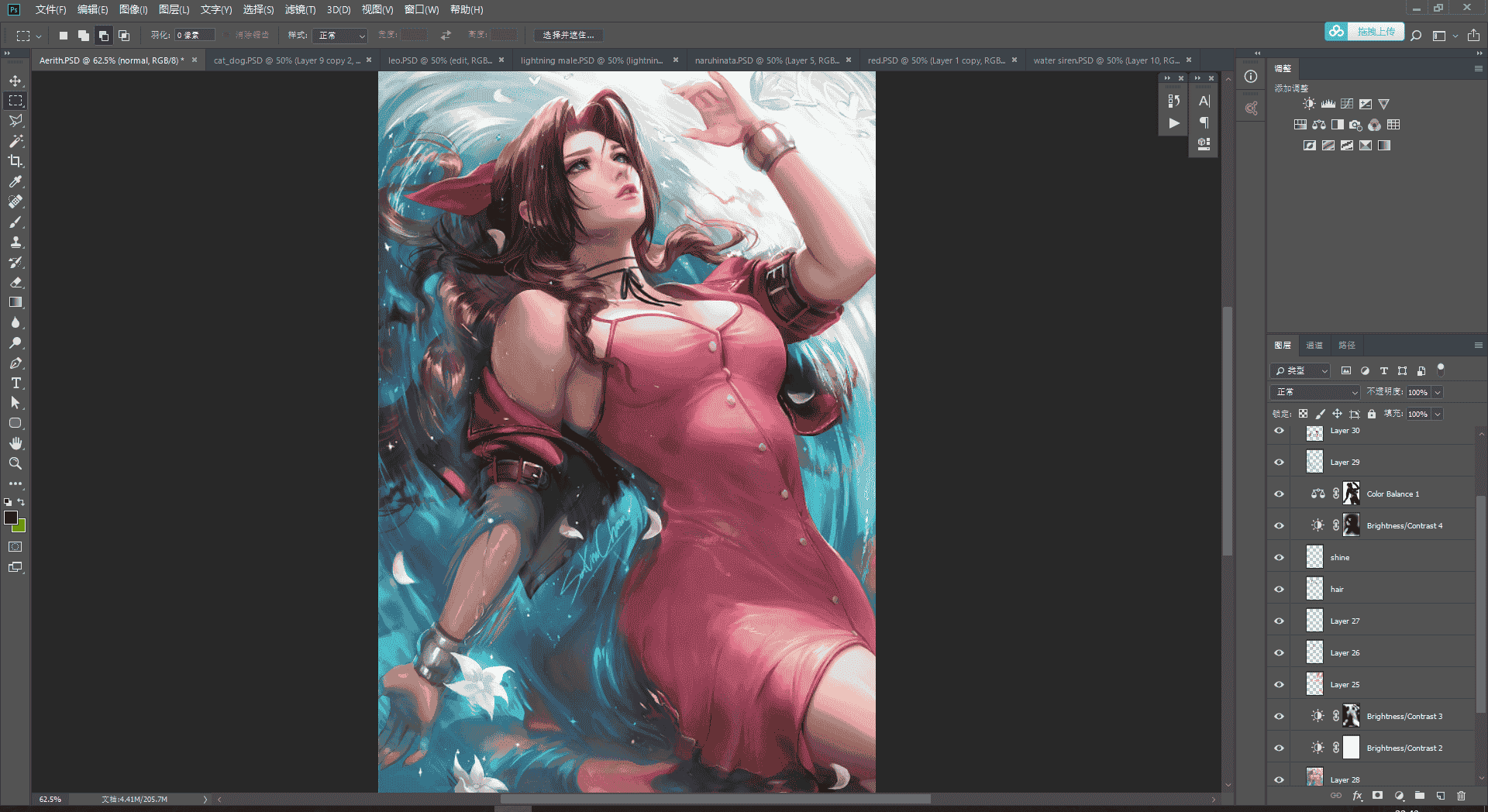1488x812 pixels.
Task: Select the Eraser tool
Action: pos(15,282)
